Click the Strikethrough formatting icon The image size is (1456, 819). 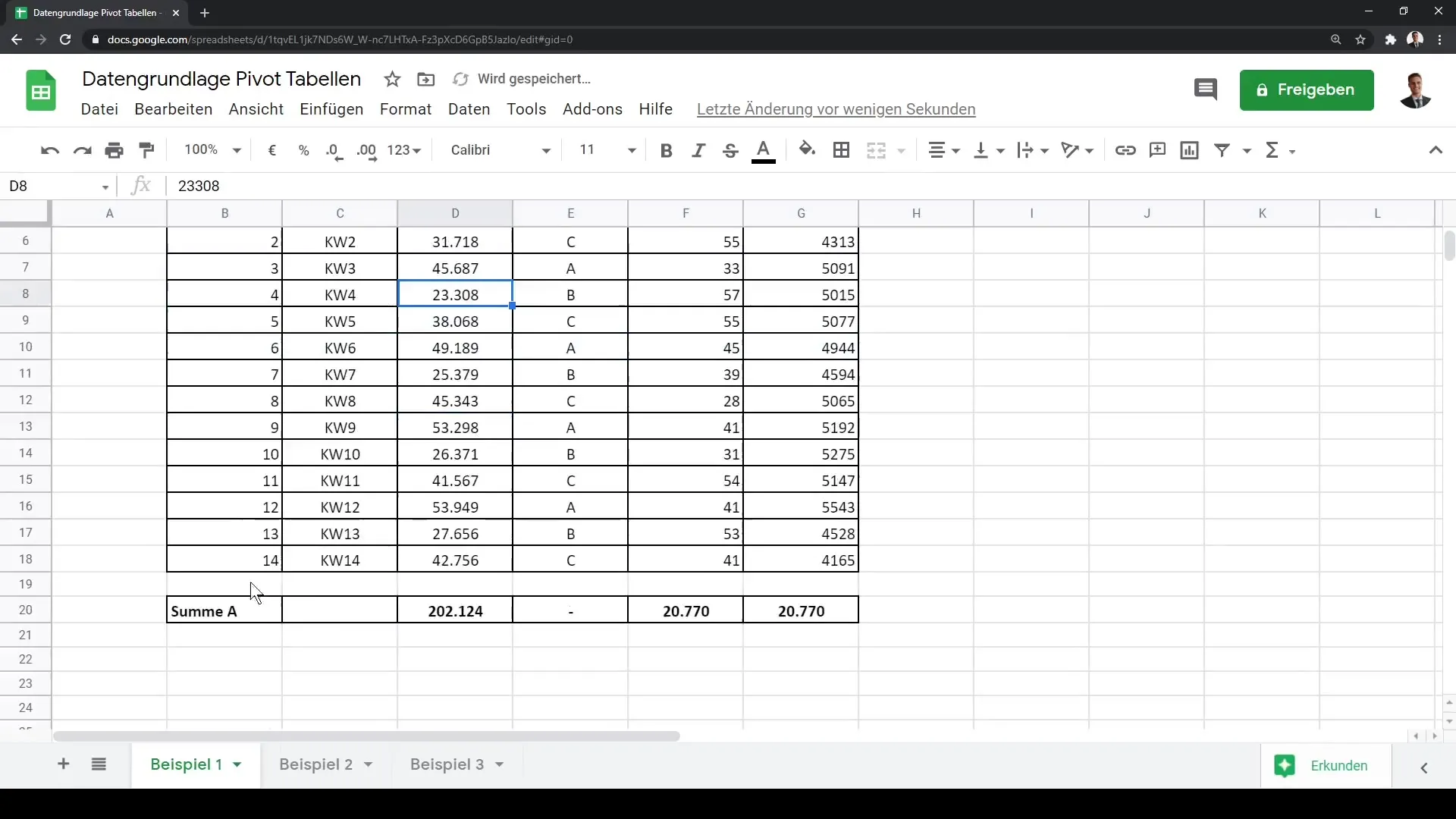point(731,150)
